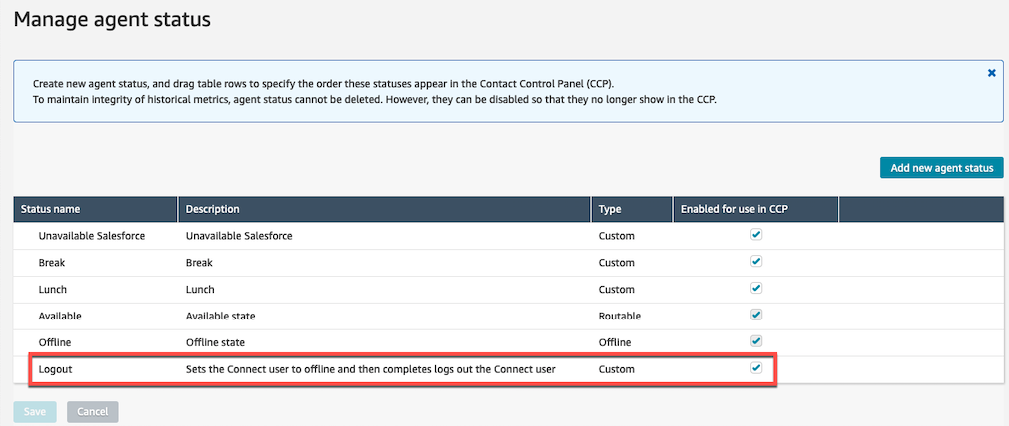Disable the Logout status checkbox

(x=756, y=368)
